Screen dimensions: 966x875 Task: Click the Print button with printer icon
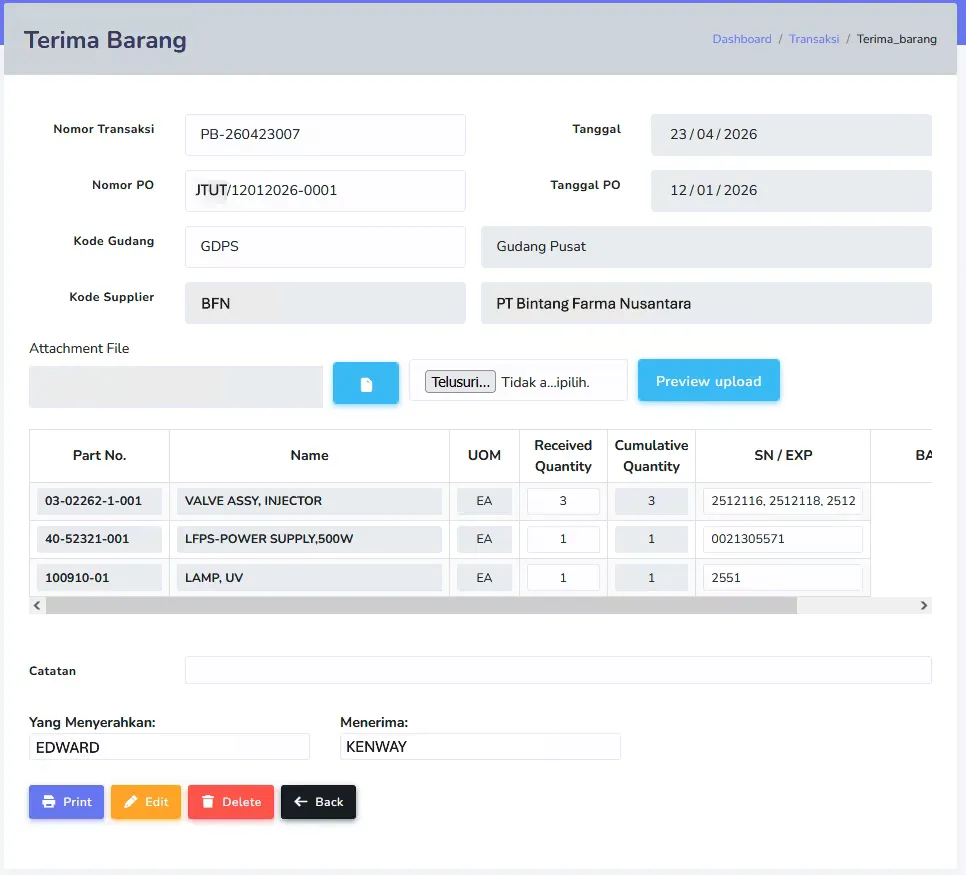[x=67, y=802]
